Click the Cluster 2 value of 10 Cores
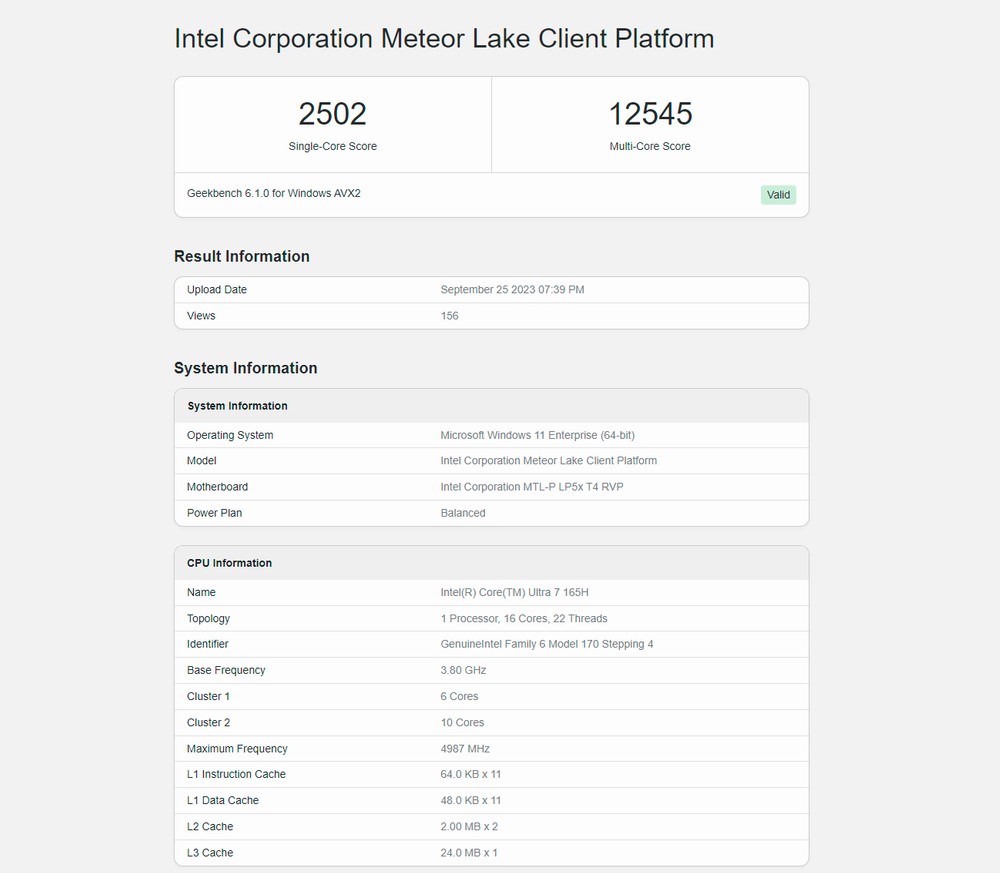Viewport: 1000px width, 873px height. (462, 723)
